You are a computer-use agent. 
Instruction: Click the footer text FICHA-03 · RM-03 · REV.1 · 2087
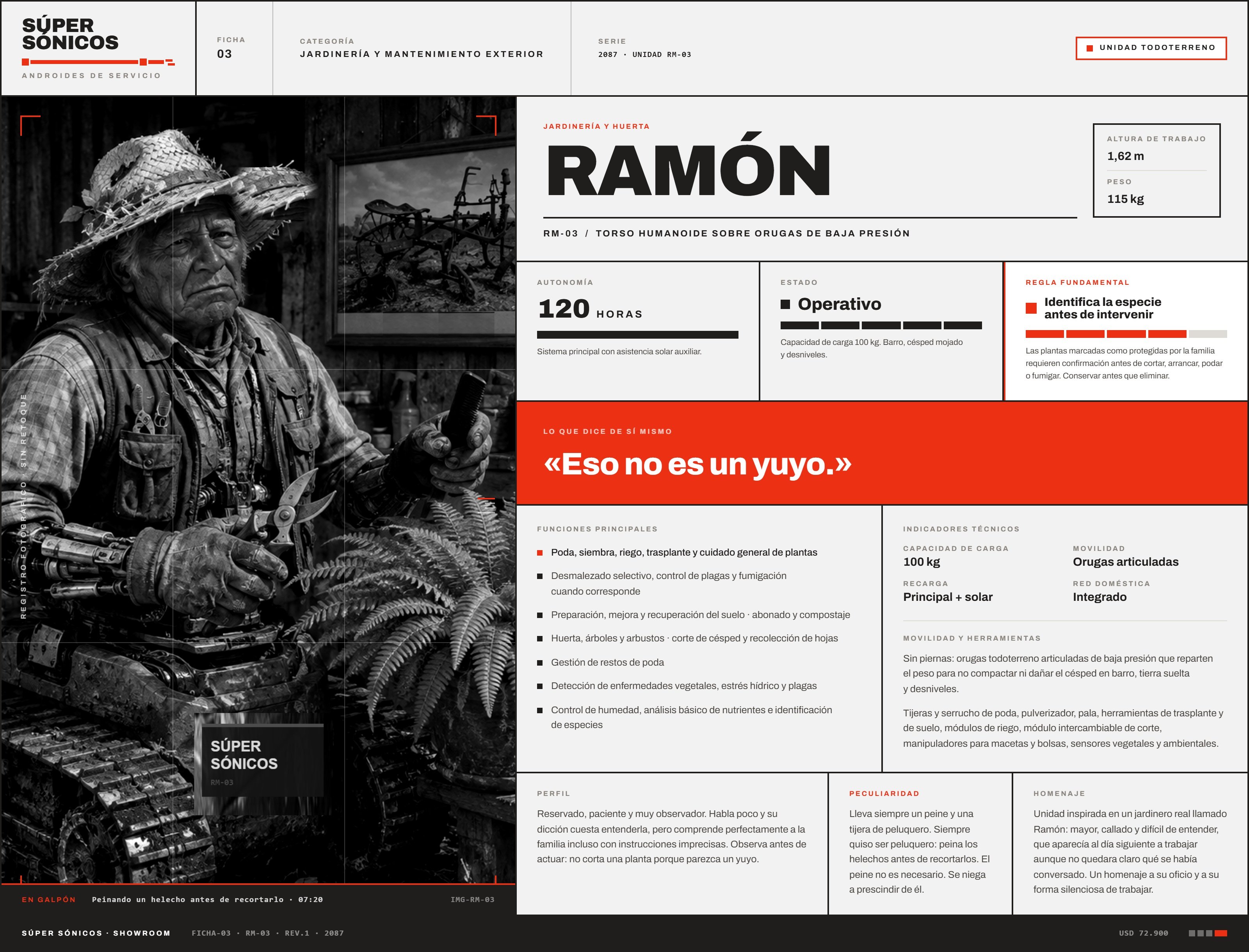point(268,933)
